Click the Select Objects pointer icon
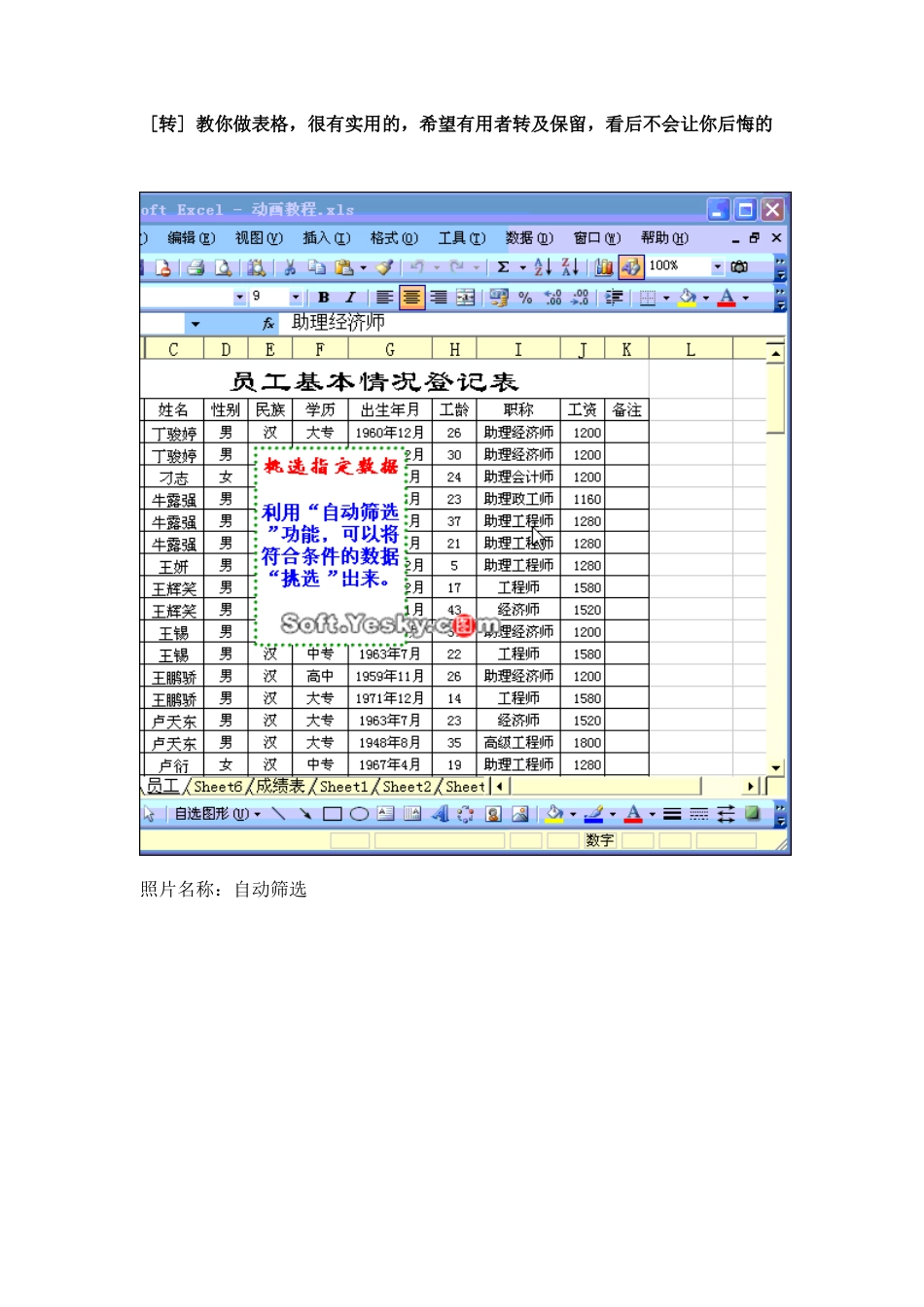Screen dimensions: 924x1307 149,814
